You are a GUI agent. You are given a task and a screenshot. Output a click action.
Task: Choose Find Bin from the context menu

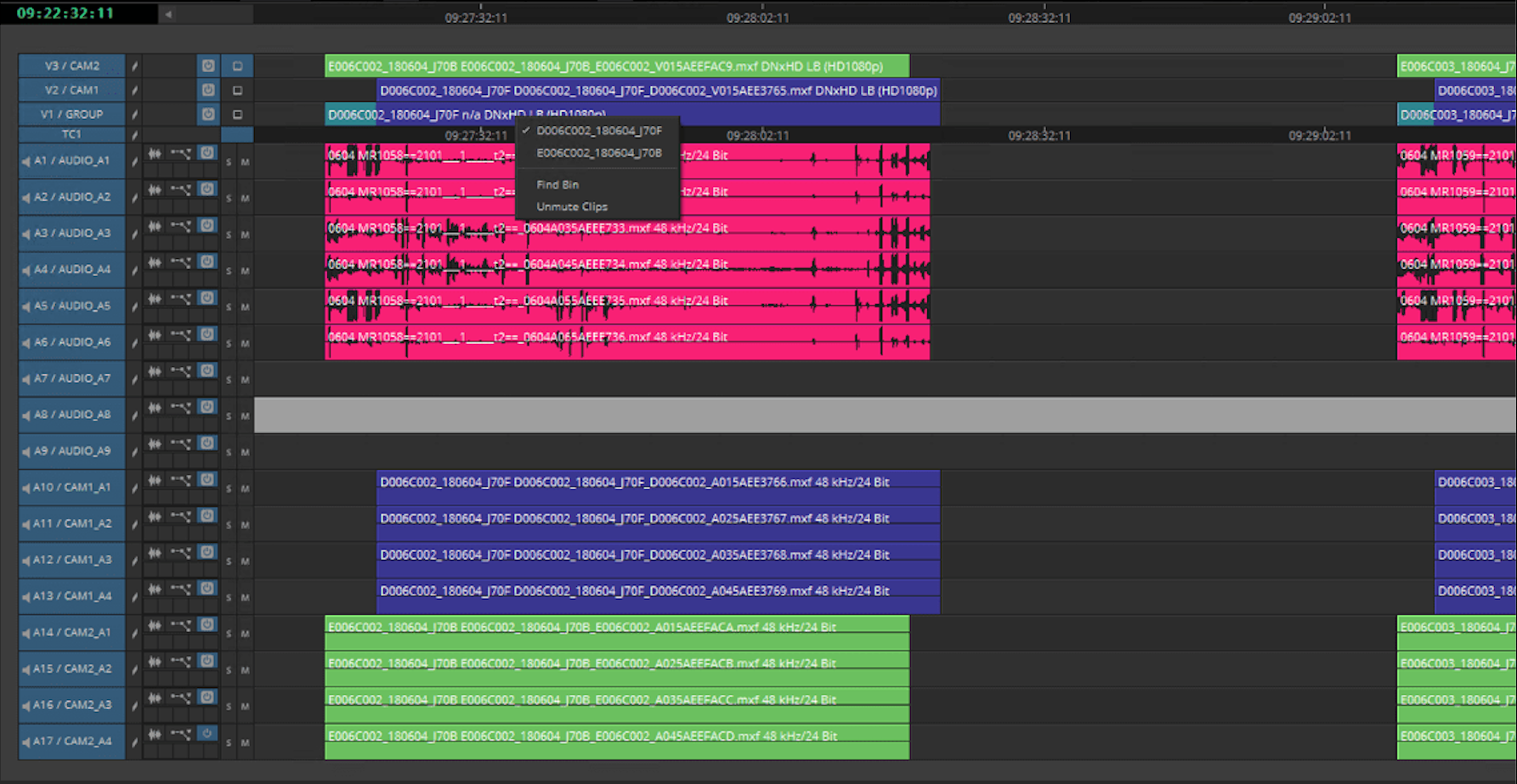click(x=558, y=184)
